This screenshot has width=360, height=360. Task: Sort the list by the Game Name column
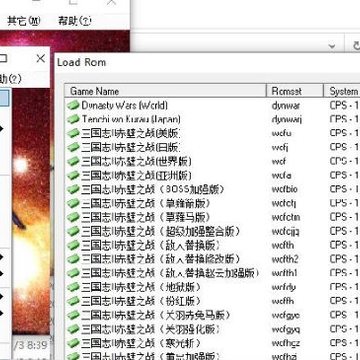click(x=166, y=91)
